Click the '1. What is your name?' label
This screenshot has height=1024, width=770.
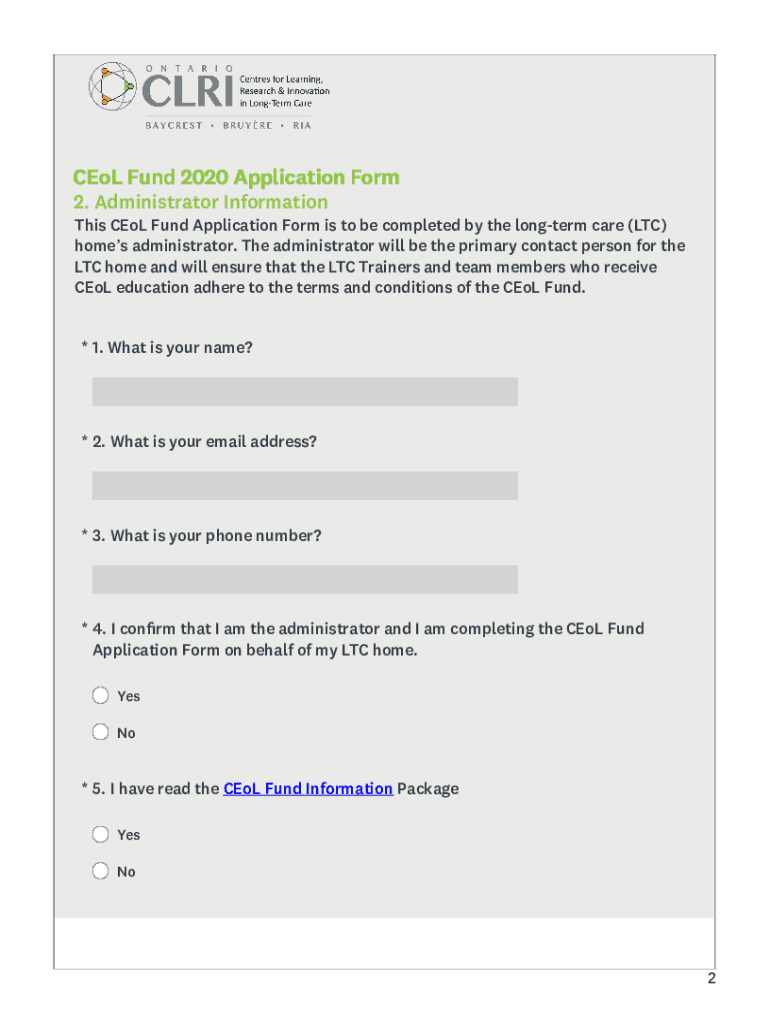point(172,348)
